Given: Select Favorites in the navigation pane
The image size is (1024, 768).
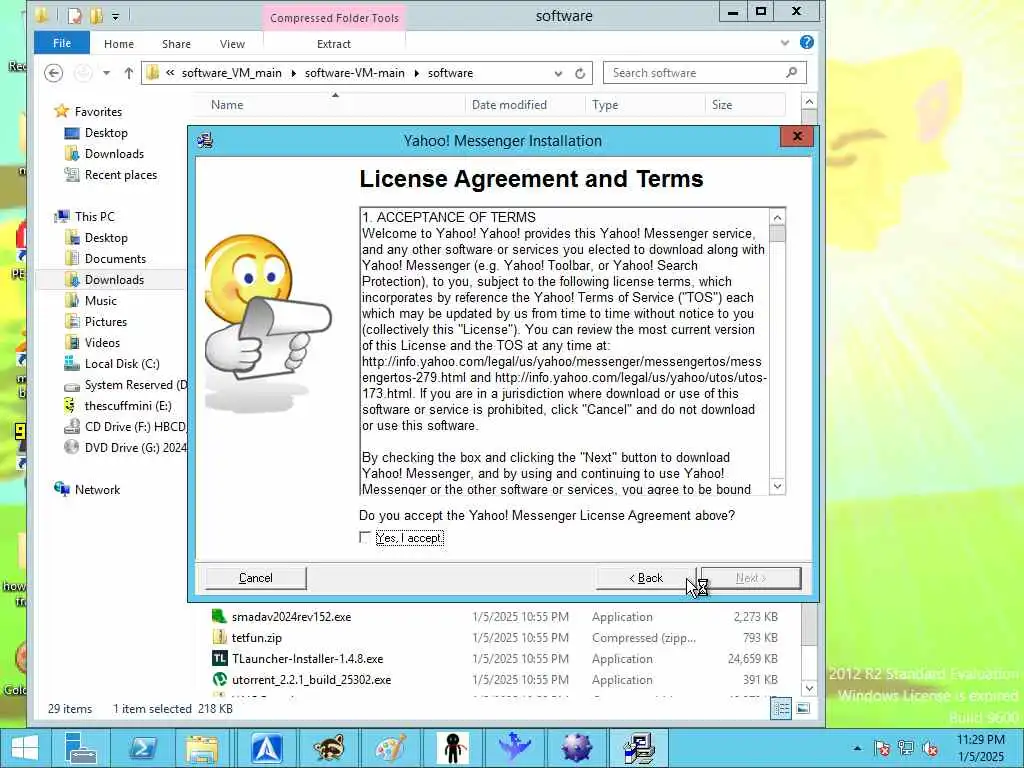Looking at the screenshot, I should point(98,112).
